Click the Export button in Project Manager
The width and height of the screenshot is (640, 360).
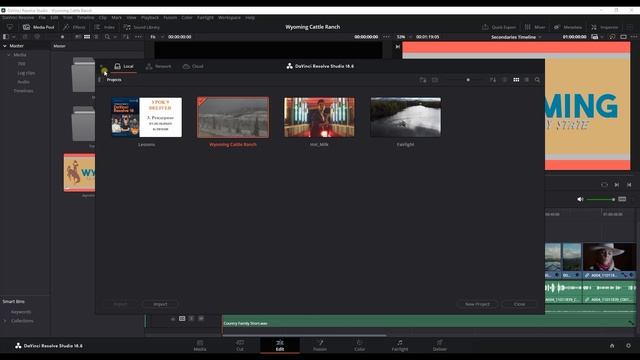point(120,304)
